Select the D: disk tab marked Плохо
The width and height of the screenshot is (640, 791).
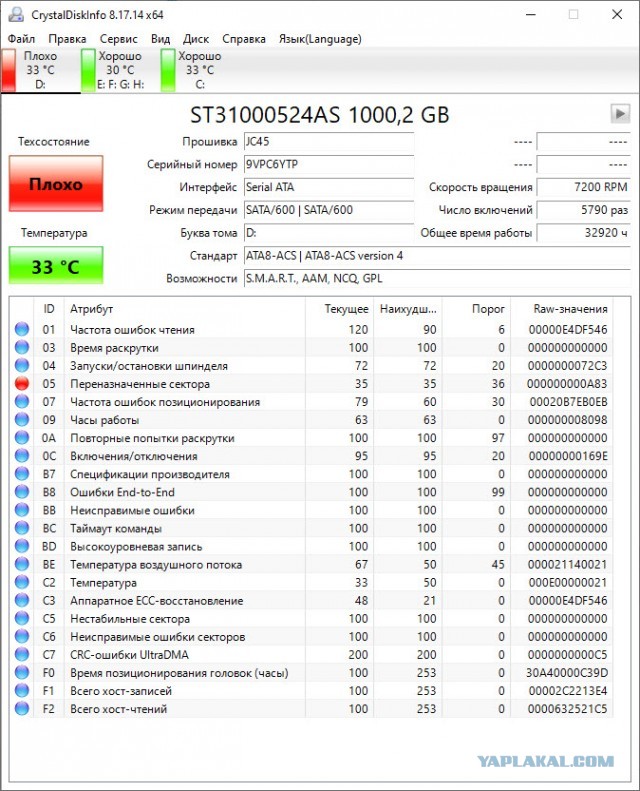[40, 70]
